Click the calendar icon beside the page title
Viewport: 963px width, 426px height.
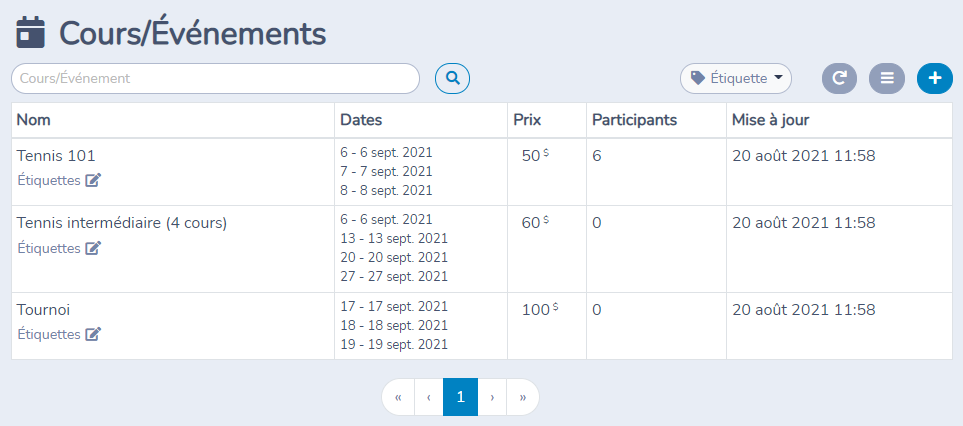30,33
